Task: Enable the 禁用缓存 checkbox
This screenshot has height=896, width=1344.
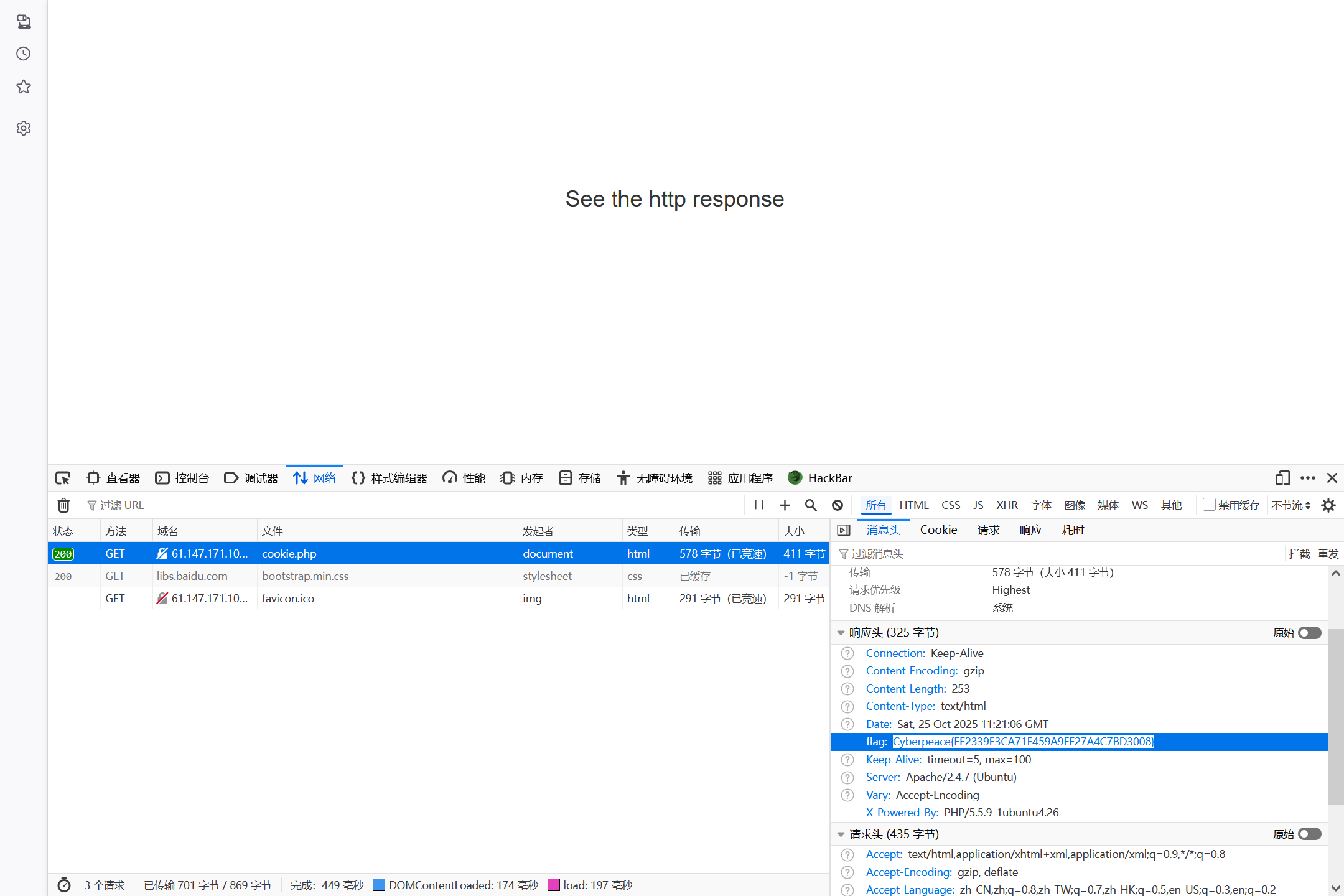Action: pyautogui.click(x=1209, y=505)
